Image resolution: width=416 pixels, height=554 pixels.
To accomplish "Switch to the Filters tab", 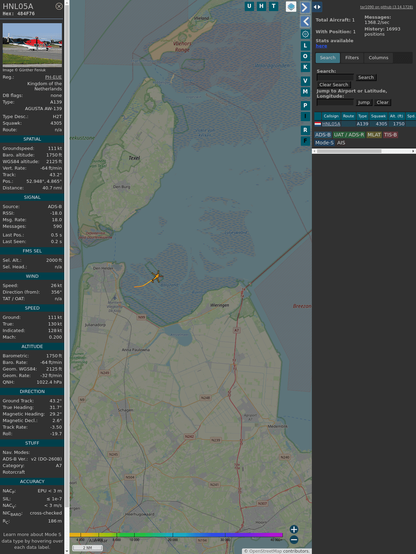I will click(x=352, y=58).
